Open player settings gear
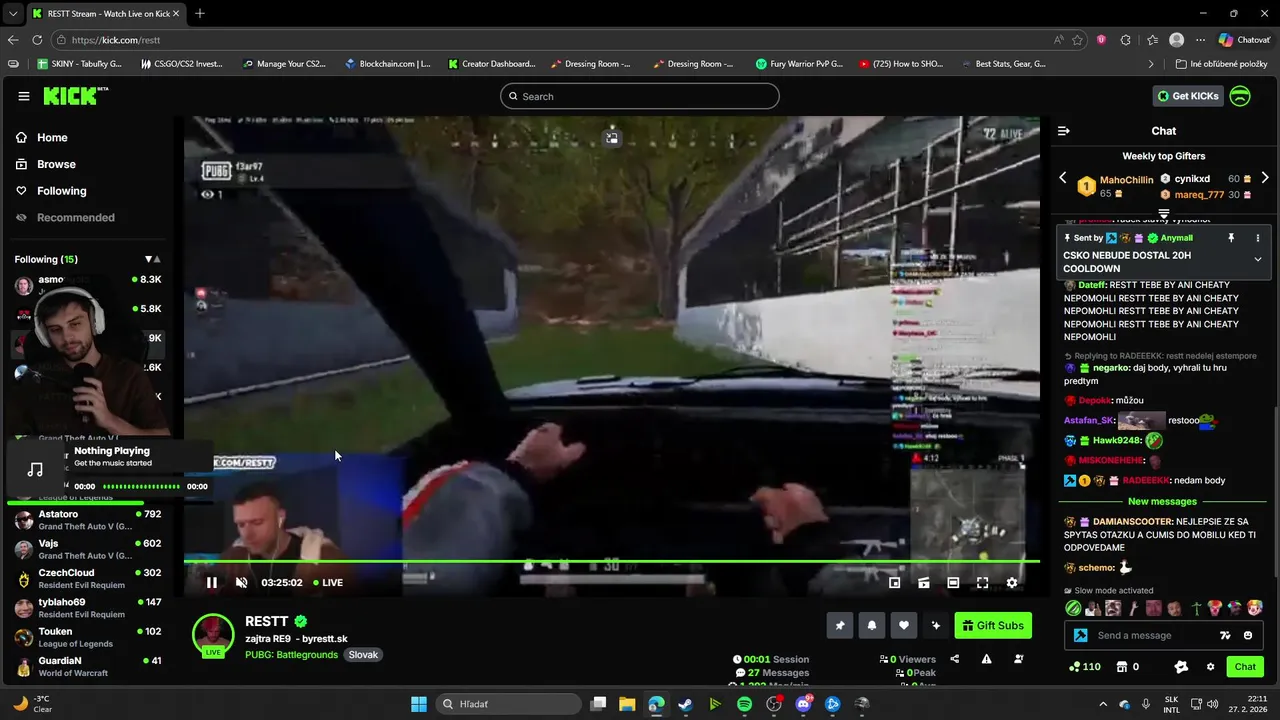The image size is (1280, 720). tap(1012, 583)
